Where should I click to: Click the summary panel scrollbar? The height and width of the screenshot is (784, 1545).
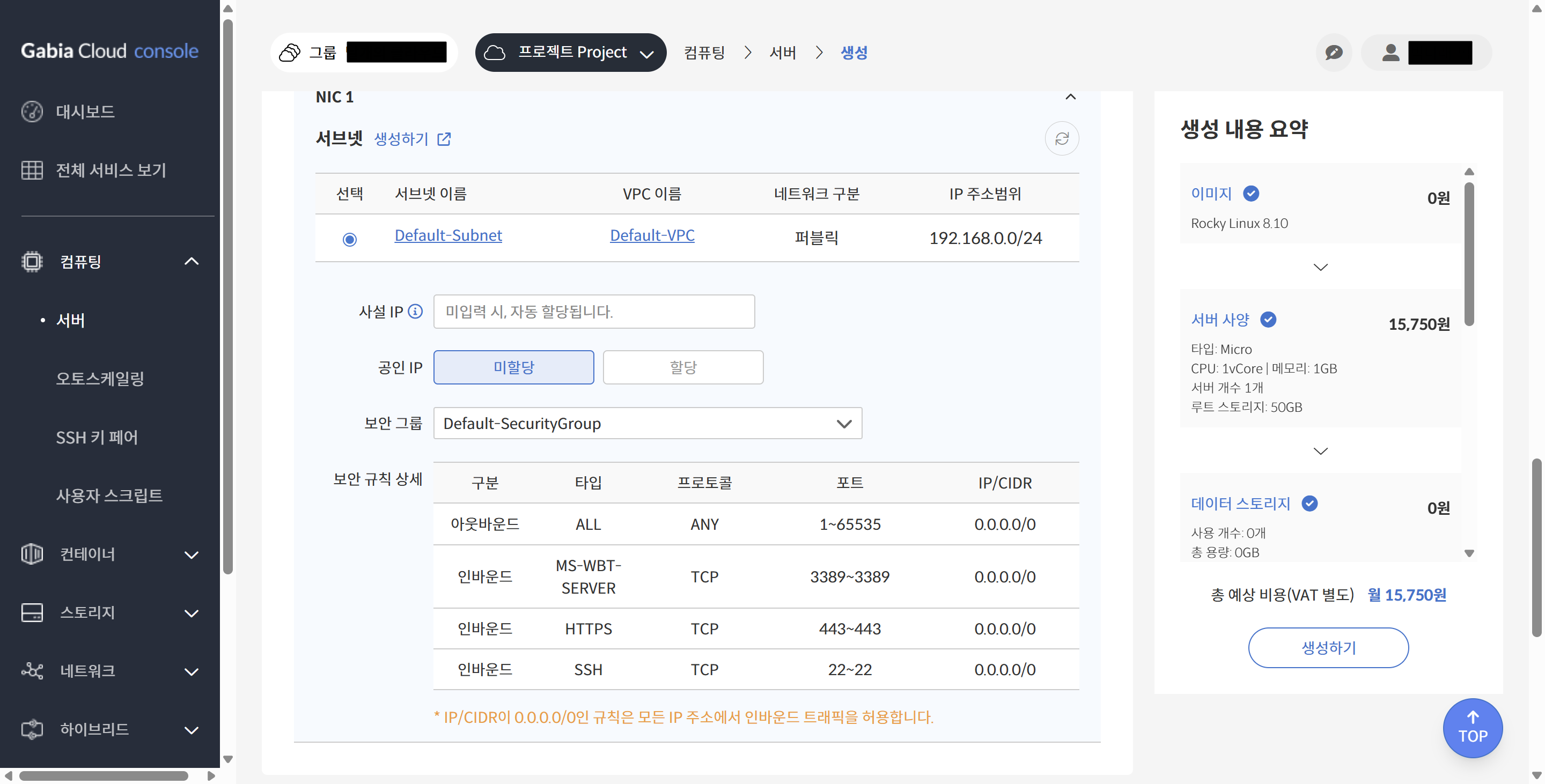[x=1468, y=254]
